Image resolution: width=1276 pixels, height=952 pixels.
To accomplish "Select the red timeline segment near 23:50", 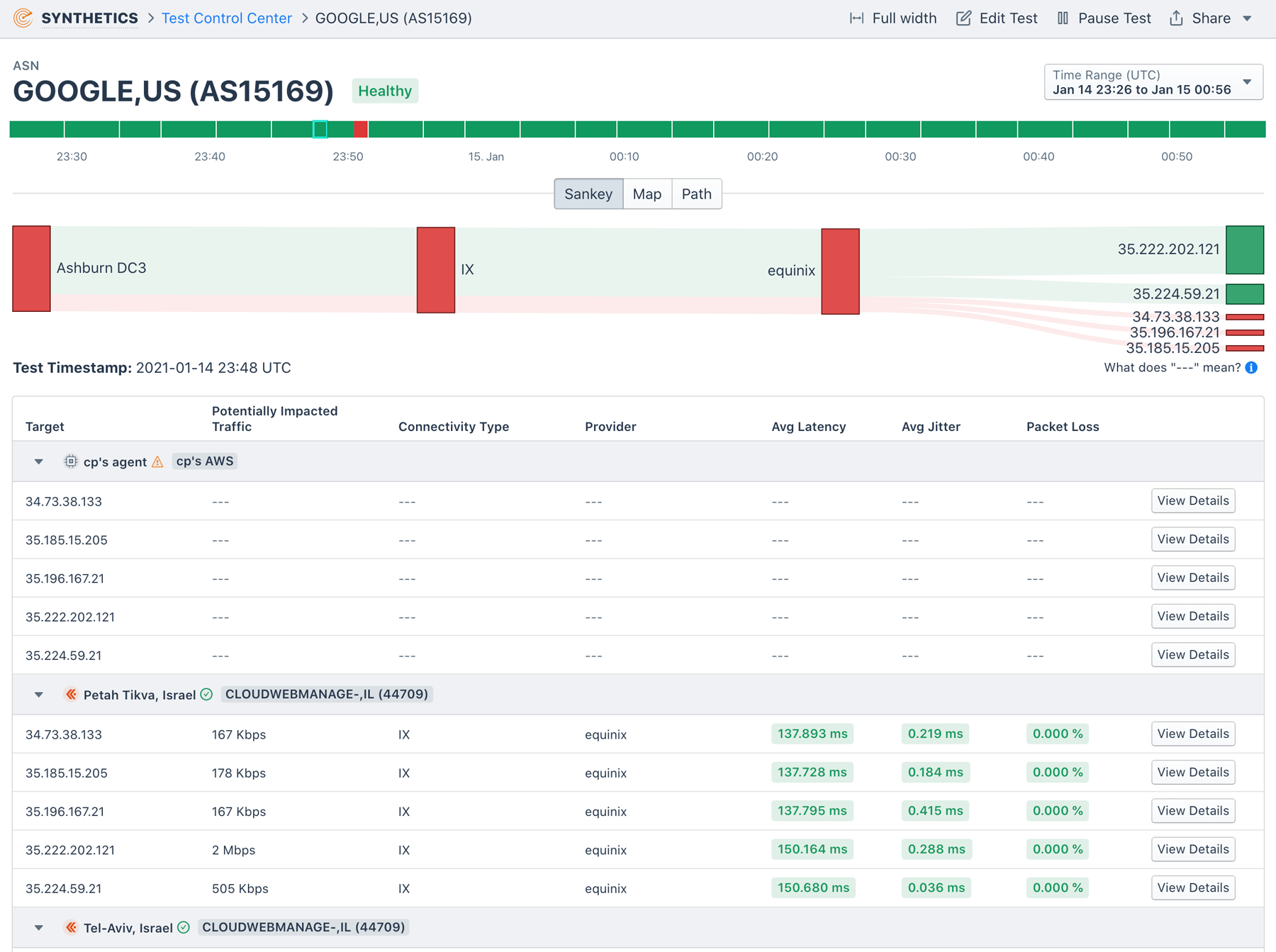I will tap(362, 129).
